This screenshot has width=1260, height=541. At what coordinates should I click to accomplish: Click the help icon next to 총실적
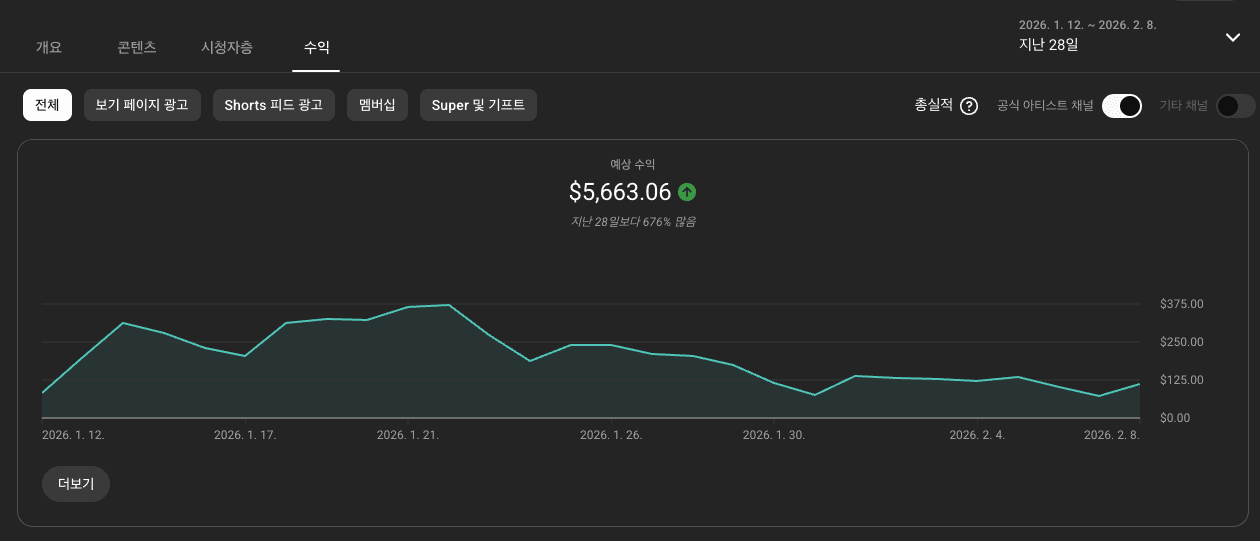(968, 106)
